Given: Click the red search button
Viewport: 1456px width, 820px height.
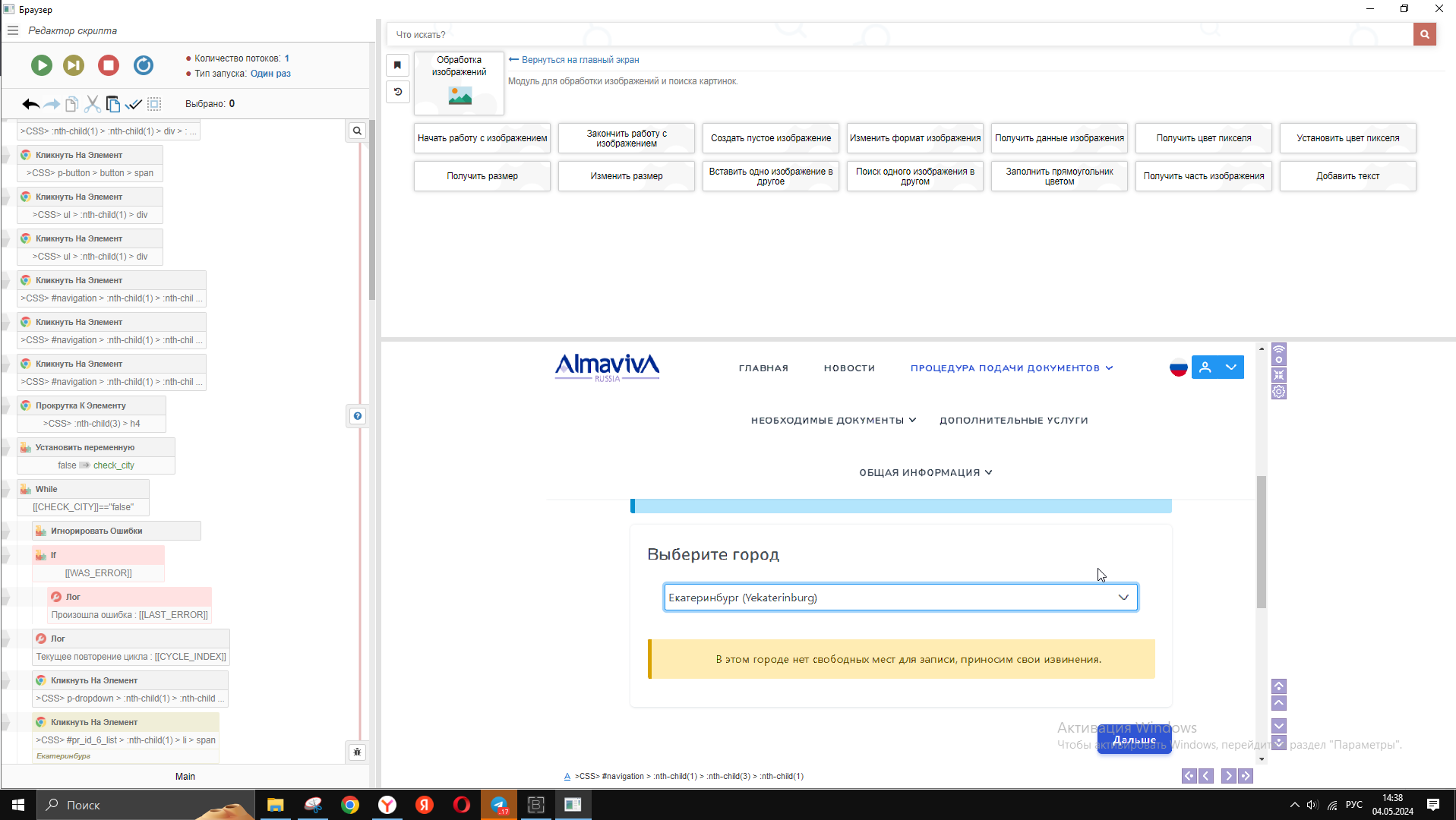Looking at the screenshot, I should pos(1424,34).
